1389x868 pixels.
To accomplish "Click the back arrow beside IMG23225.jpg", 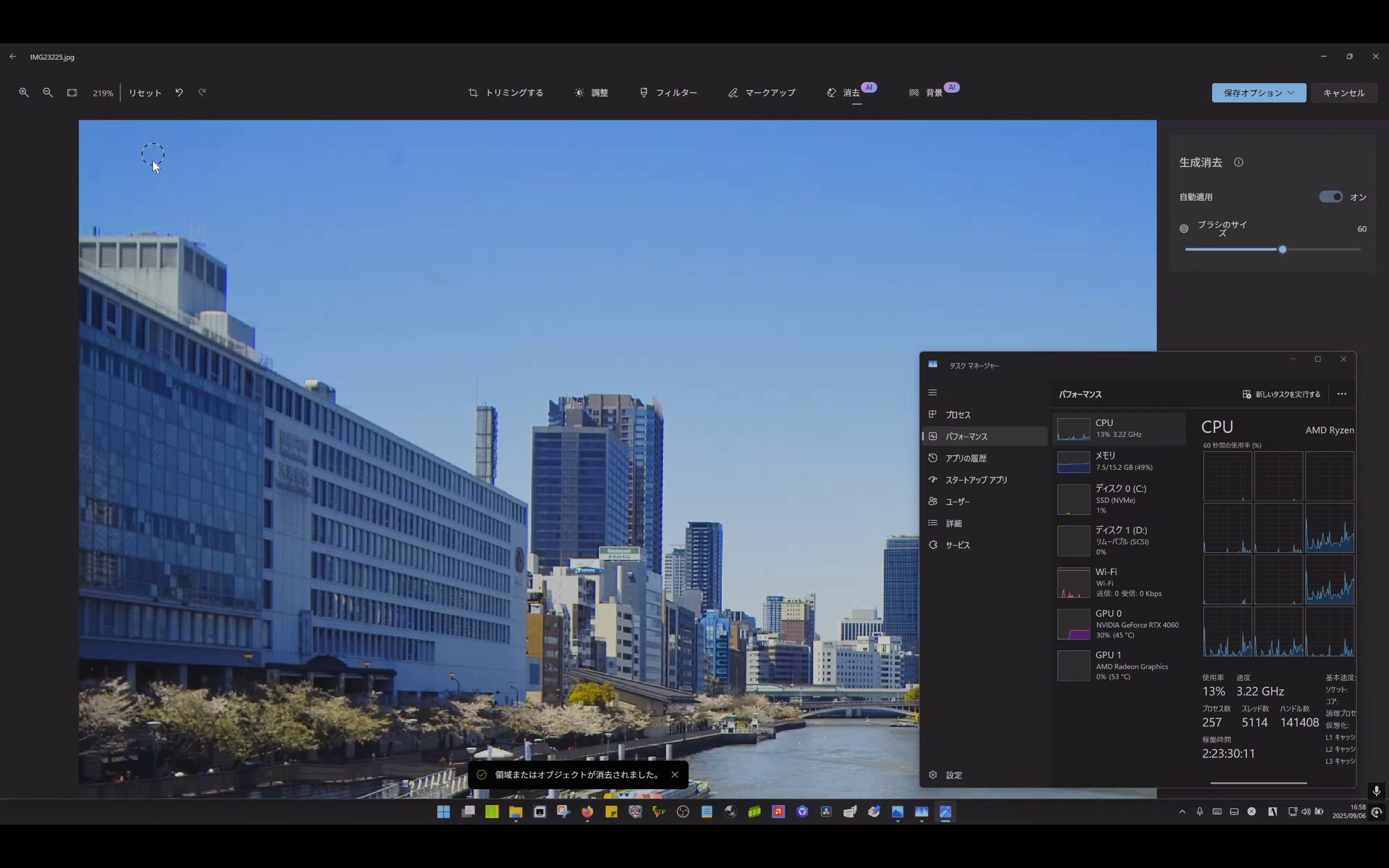I will click(12, 57).
